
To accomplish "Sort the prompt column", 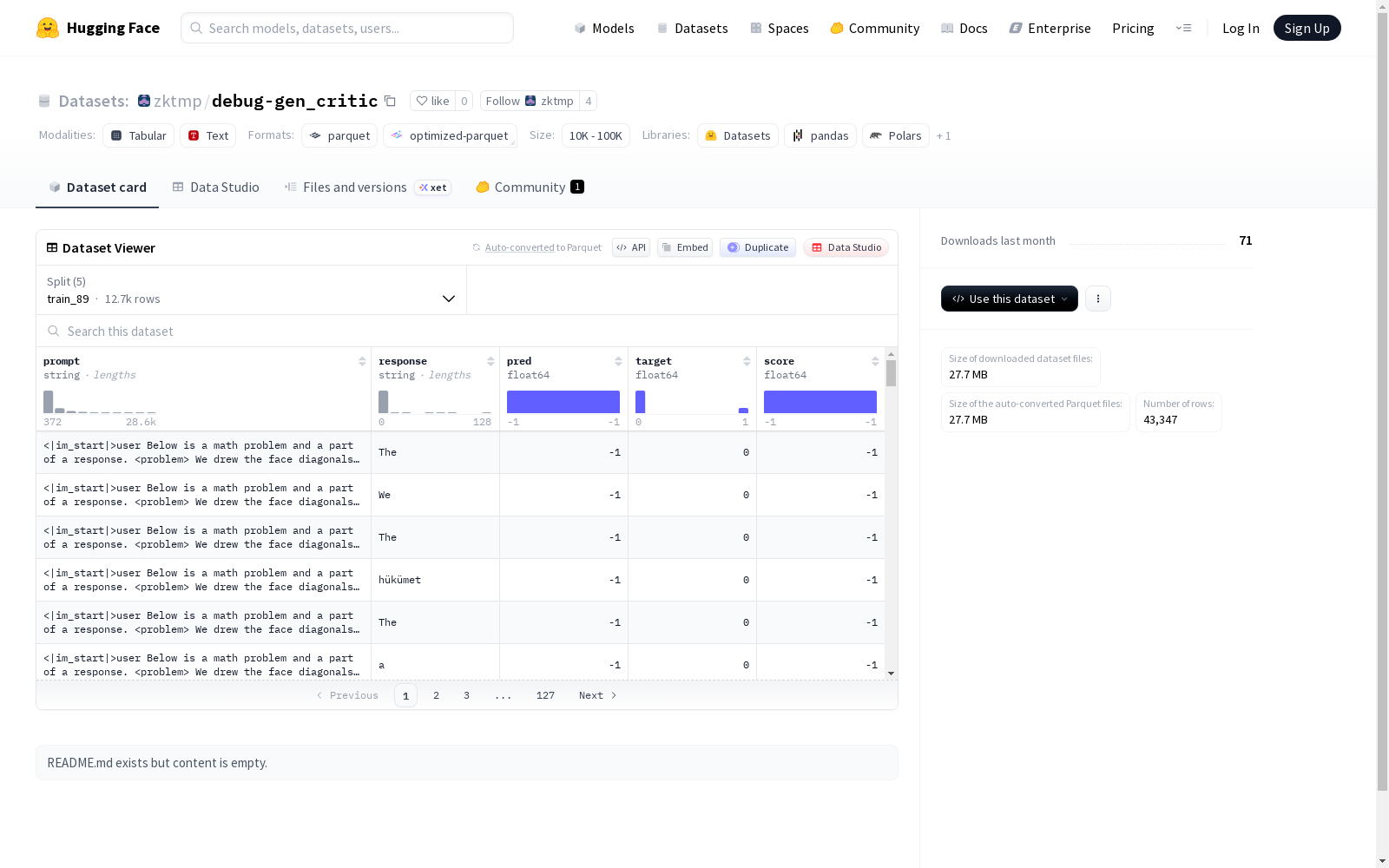I will pos(362,361).
